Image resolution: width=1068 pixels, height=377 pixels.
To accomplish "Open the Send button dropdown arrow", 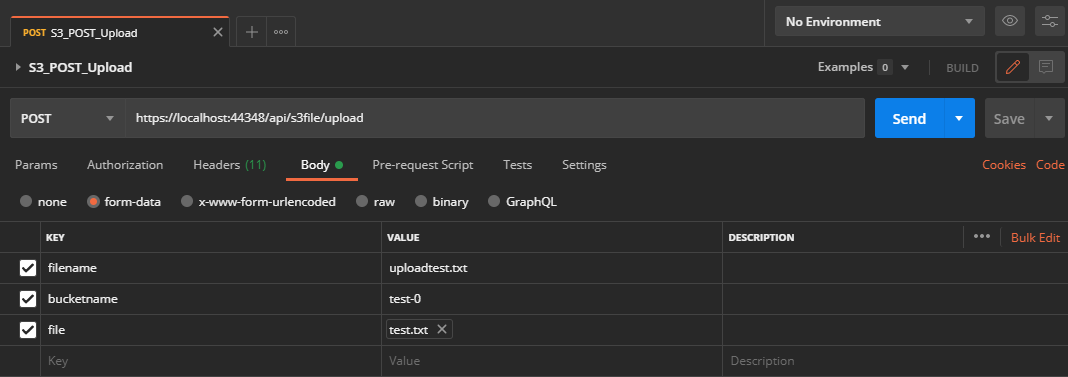I will [959, 118].
